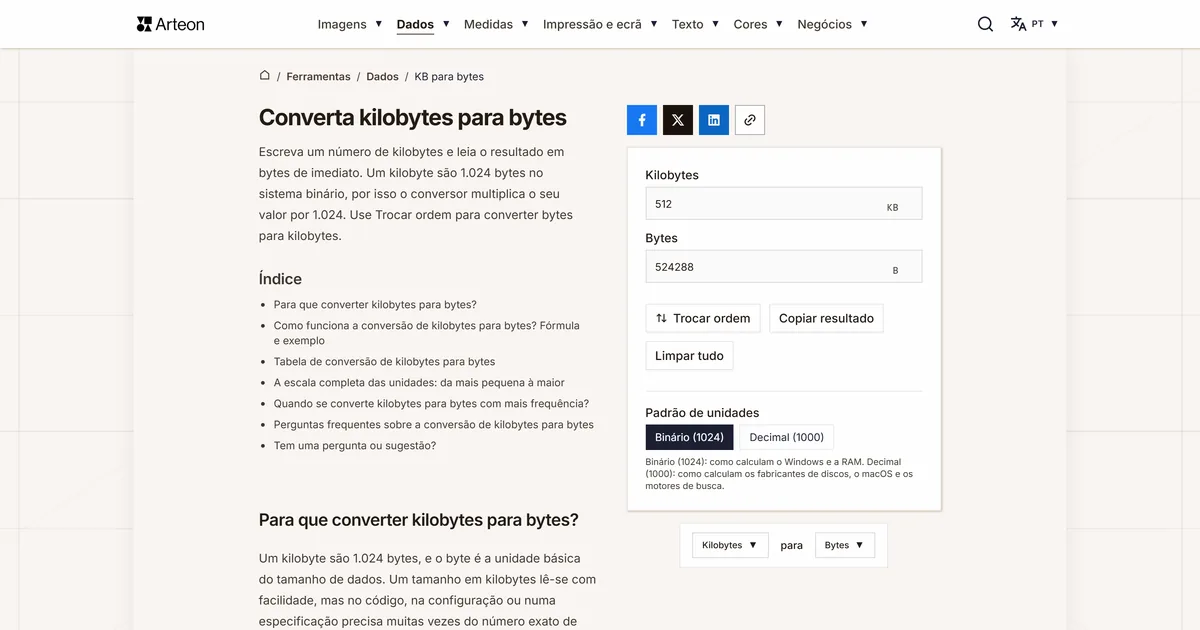The width and height of the screenshot is (1200, 630).
Task: Jump to Quando se converte kilobytes section
Action: click(x=431, y=403)
